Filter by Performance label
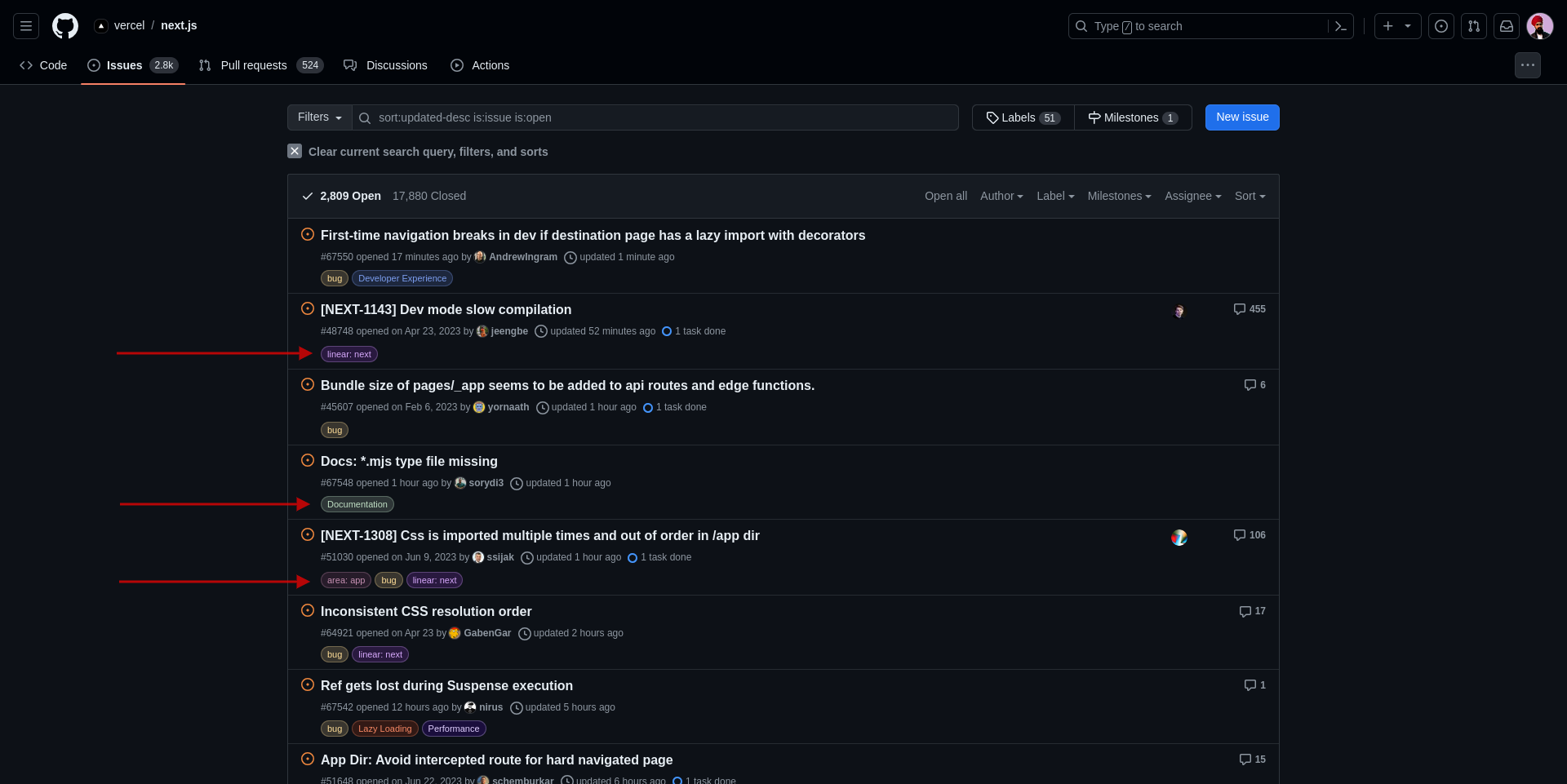1567x784 pixels. tap(454, 729)
